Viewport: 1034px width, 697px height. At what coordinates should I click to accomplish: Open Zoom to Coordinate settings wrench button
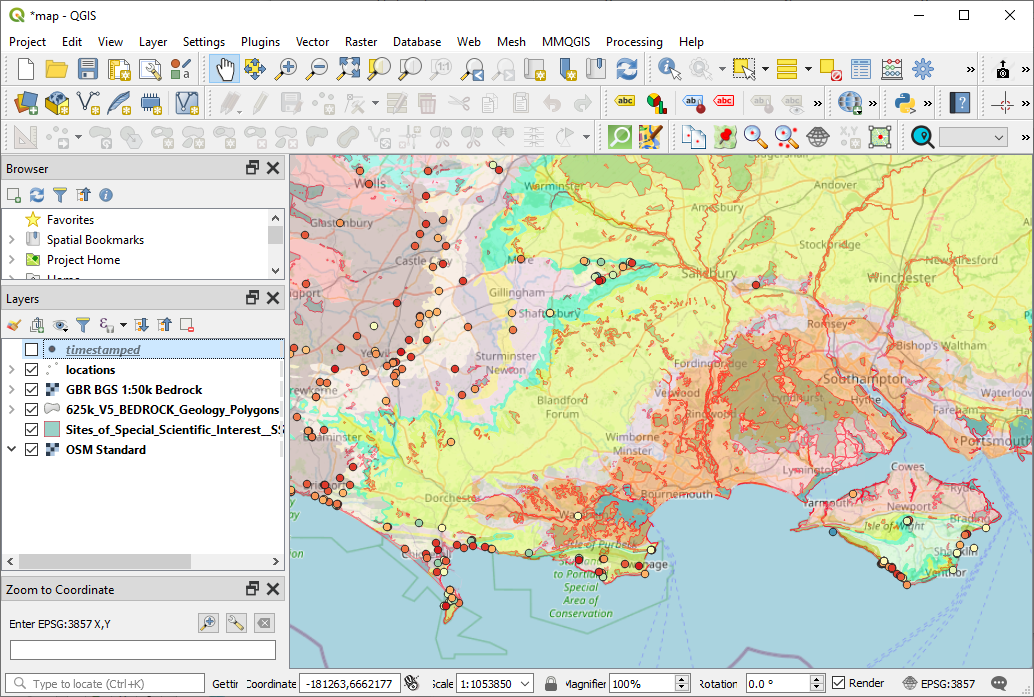(x=236, y=623)
